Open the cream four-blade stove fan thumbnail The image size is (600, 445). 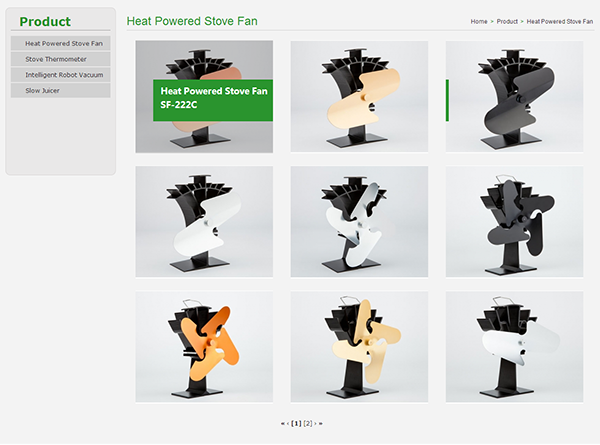point(359,347)
